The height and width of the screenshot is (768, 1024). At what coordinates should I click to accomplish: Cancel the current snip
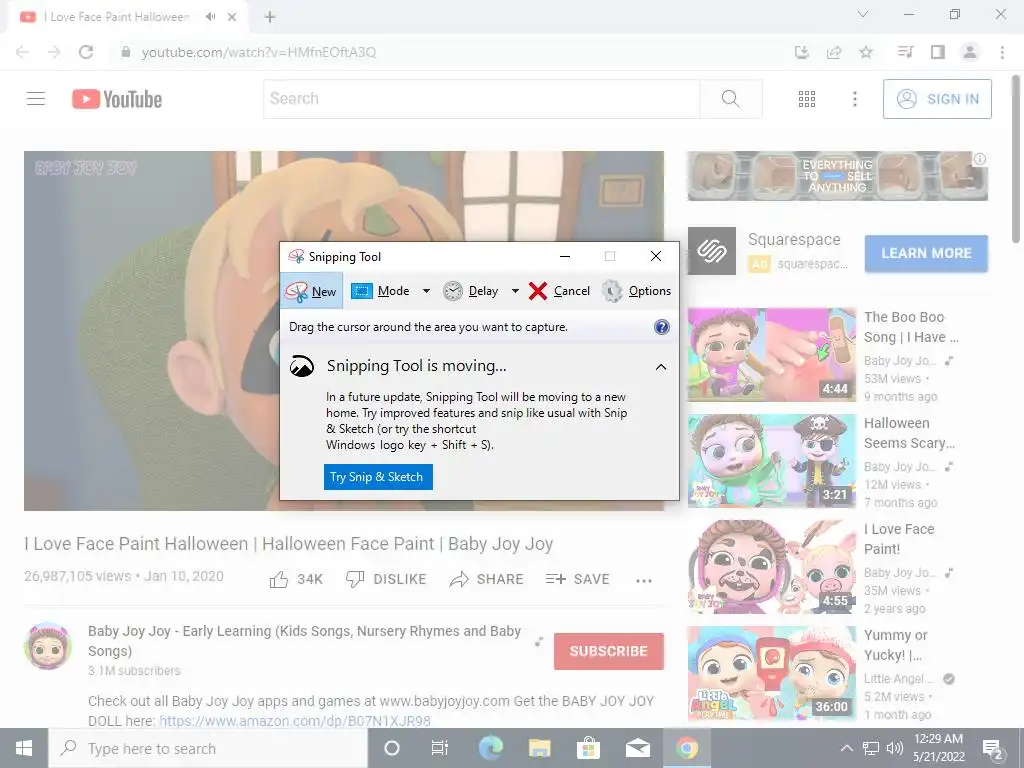tap(560, 291)
